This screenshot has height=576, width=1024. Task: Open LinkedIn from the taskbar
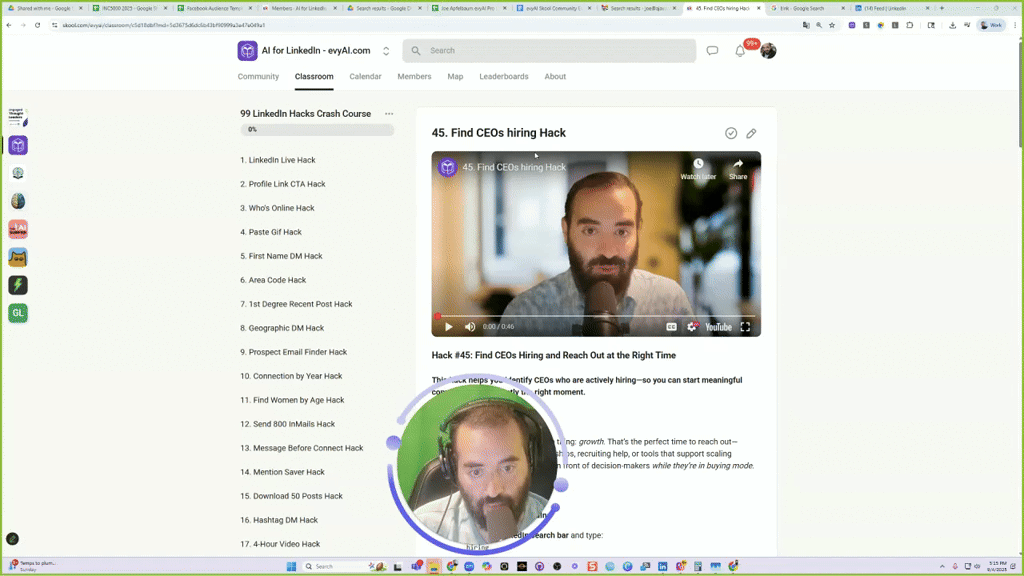pos(663,566)
